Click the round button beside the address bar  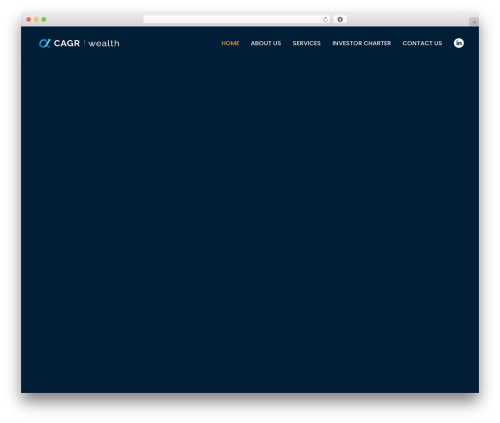point(340,20)
